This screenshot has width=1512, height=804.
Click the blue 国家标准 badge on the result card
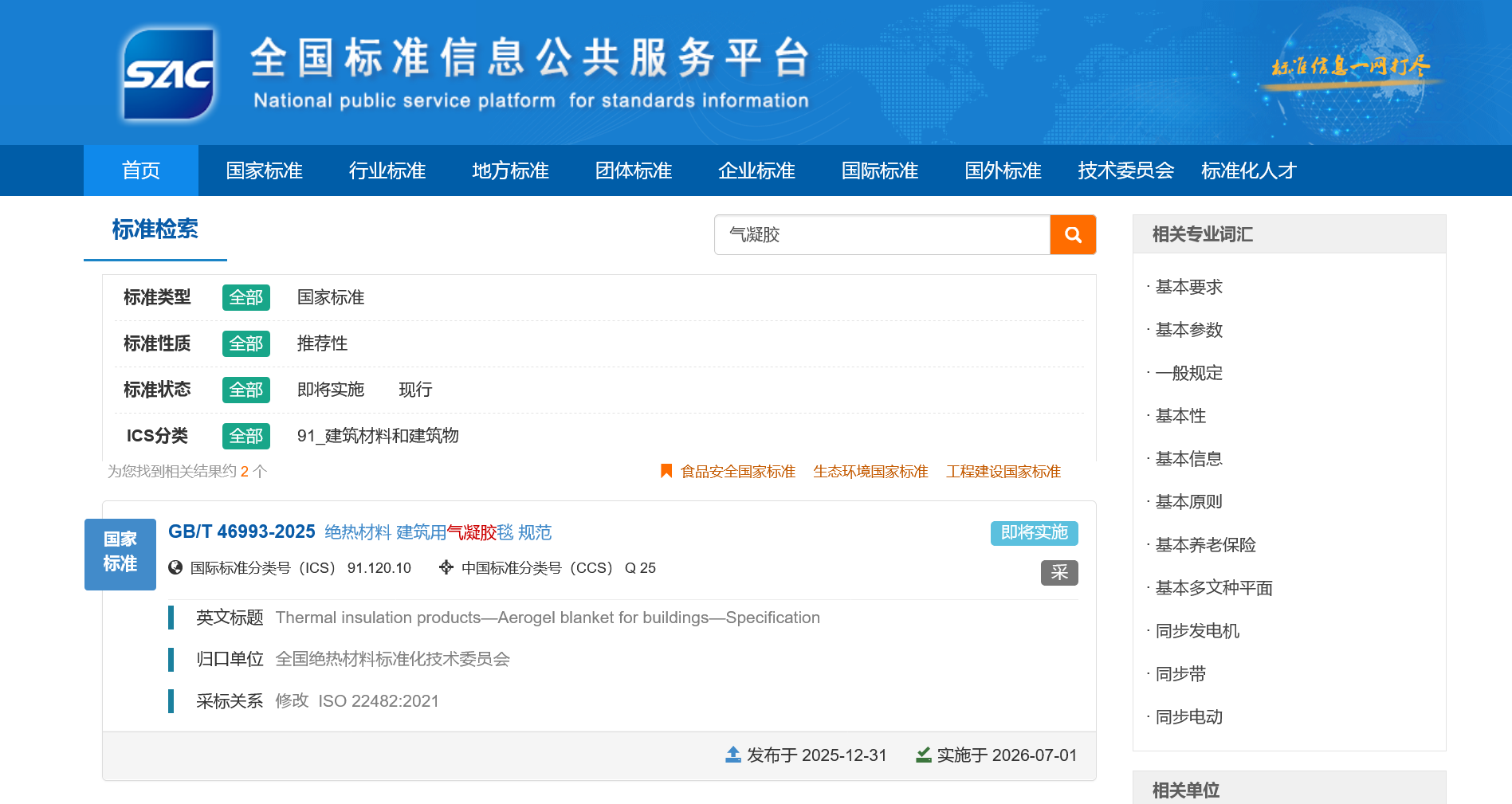coord(120,554)
